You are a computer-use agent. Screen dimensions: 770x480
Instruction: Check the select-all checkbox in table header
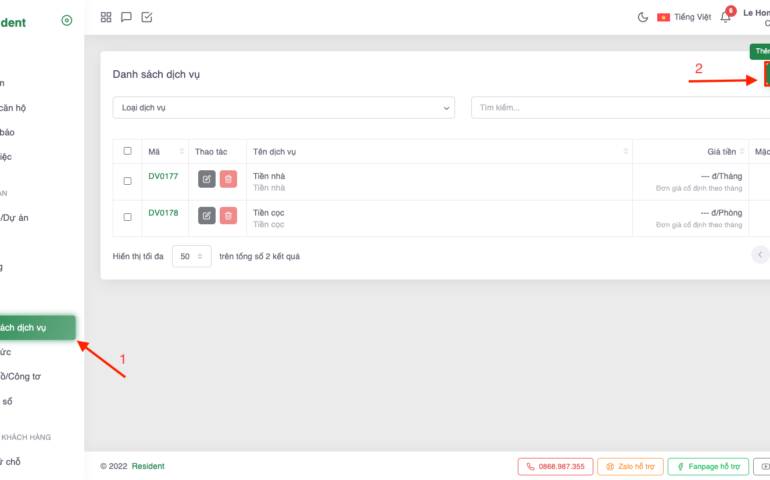point(127,151)
